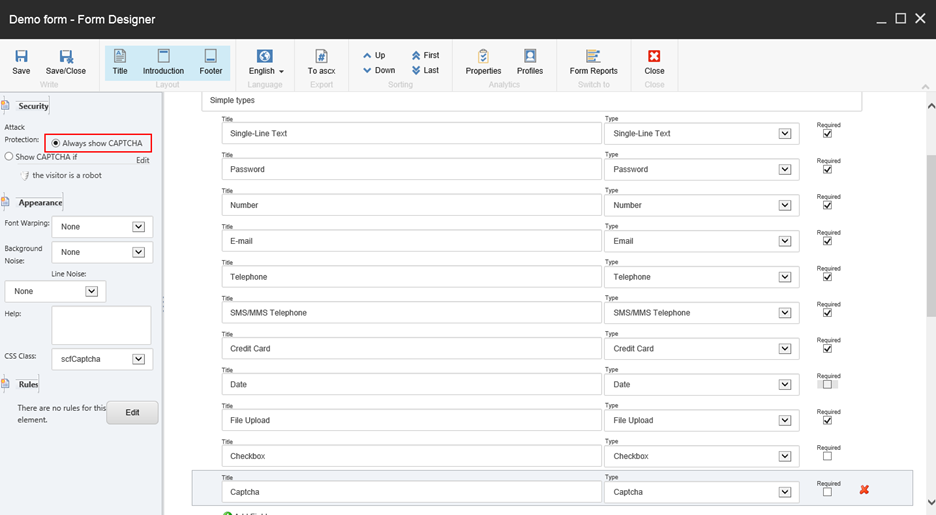Select Always show CAPTCHA radio button
The height and width of the screenshot is (515, 936).
coord(56,143)
